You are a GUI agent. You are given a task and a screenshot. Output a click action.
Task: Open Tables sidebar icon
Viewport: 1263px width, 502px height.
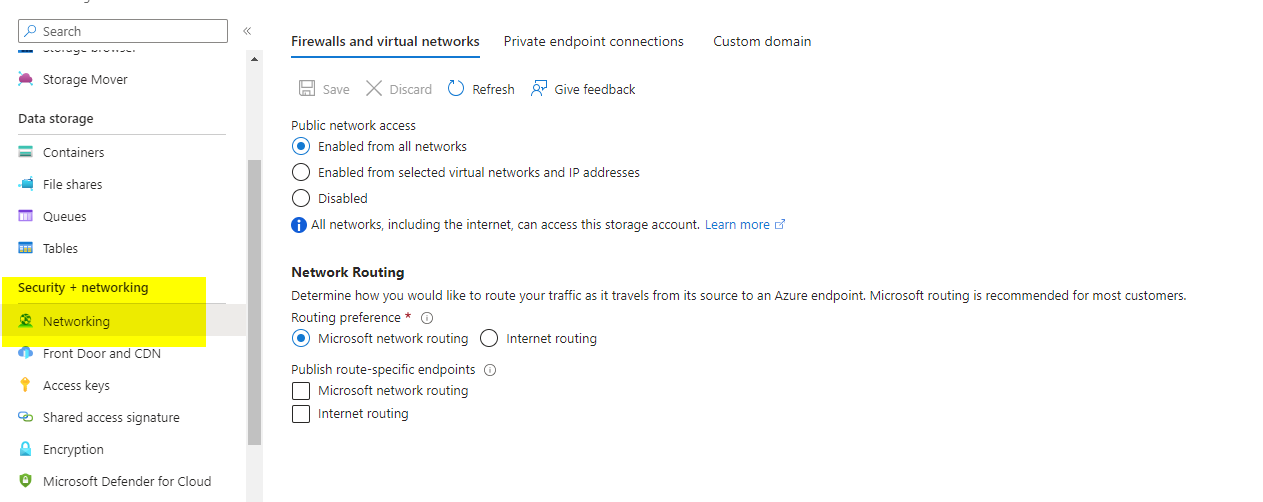pyautogui.click(x=26, y=248)
